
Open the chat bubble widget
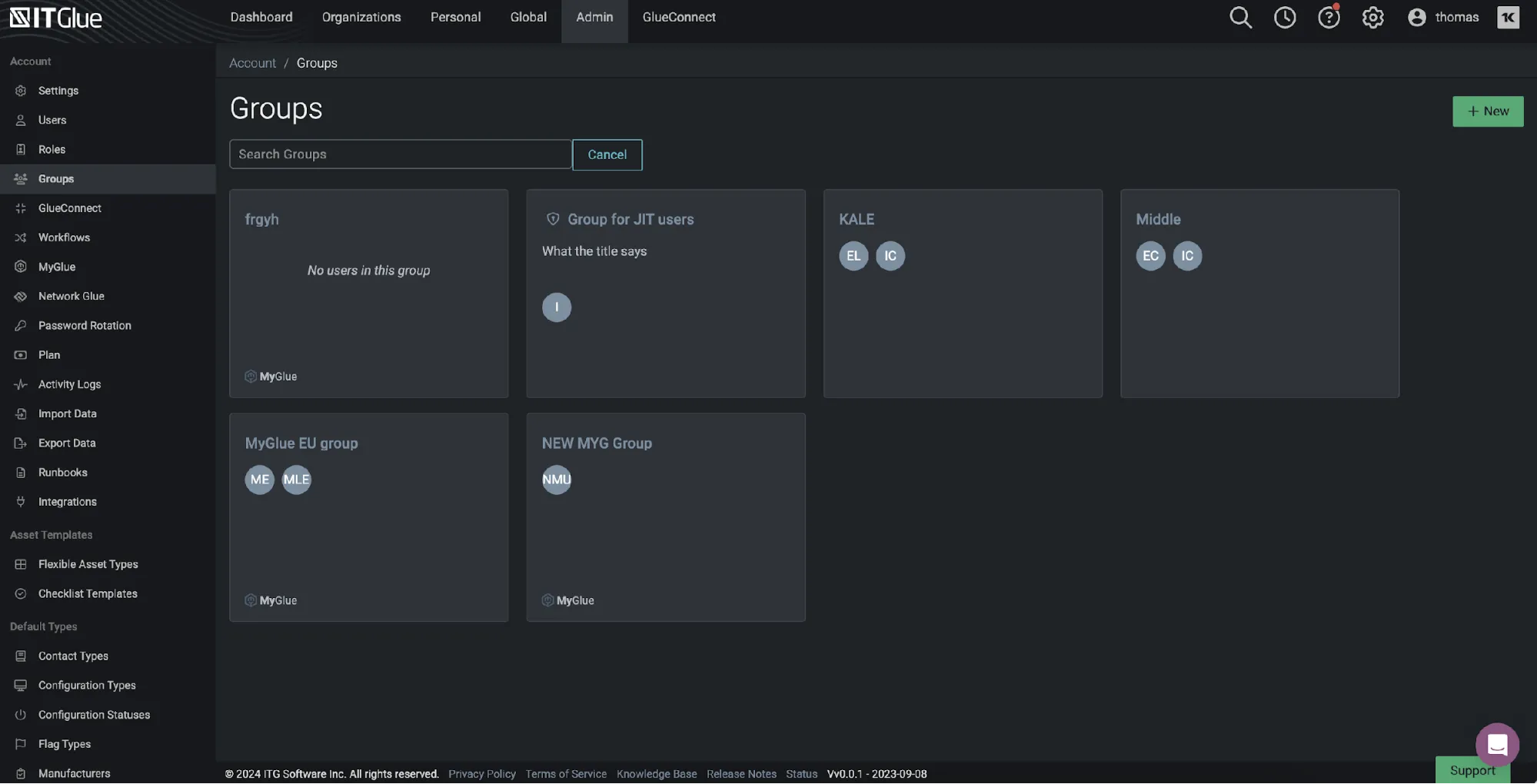pyautogui.click(x=1496, y=744)
